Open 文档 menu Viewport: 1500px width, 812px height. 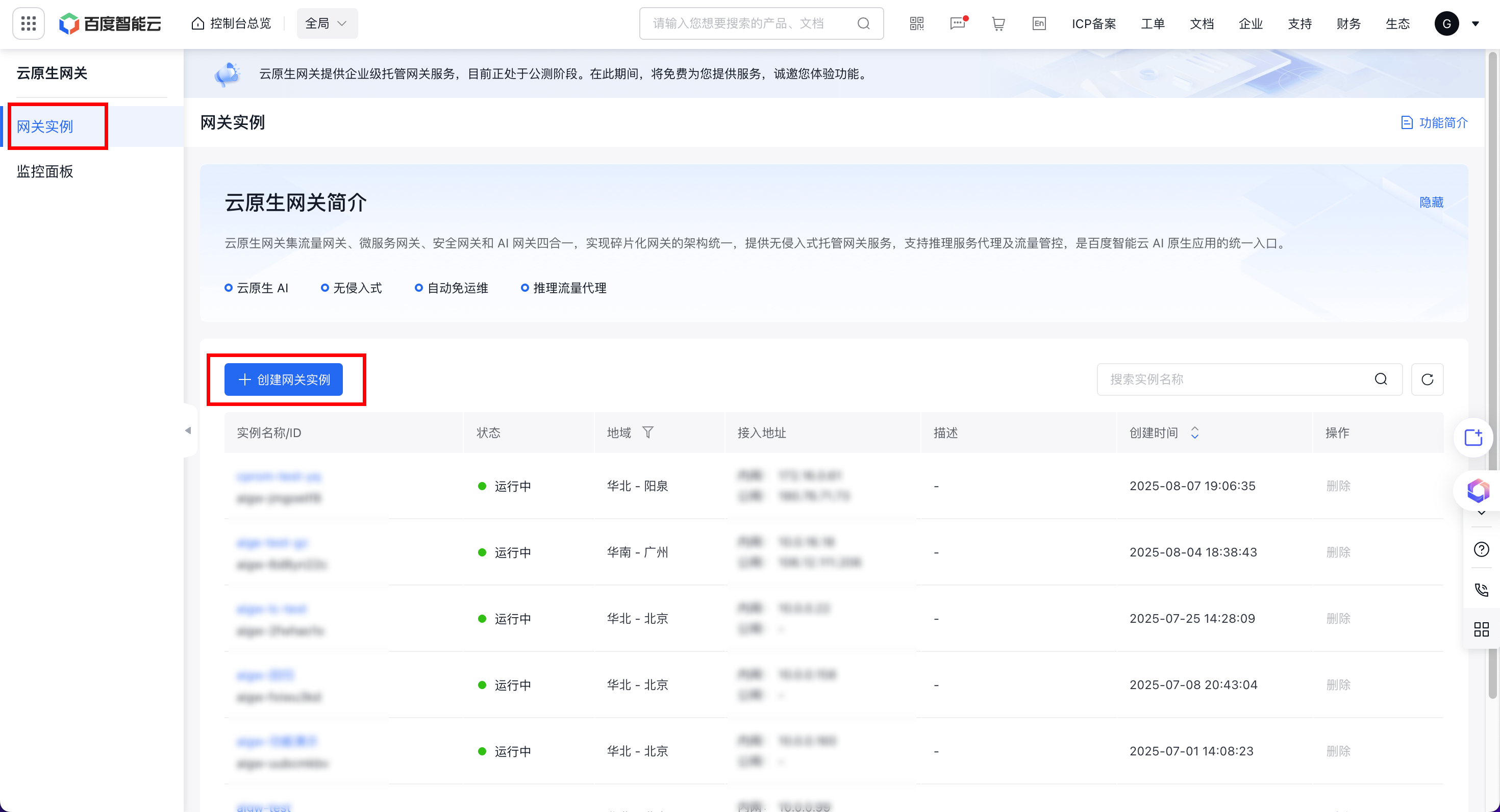(1202, 23)
